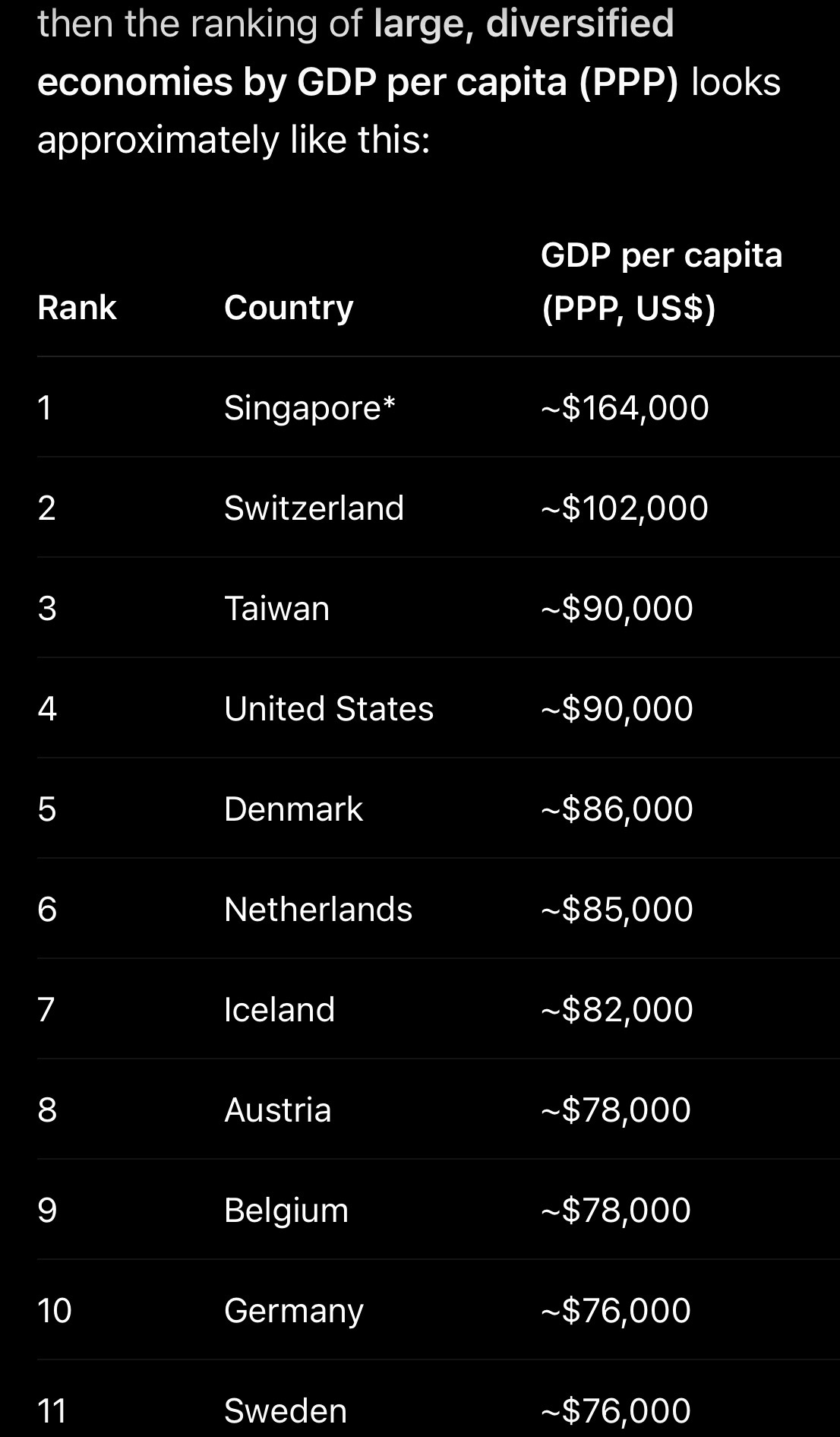
Task: Tap the ~$82,000 value for Iceland
Action: tap(617, 1010)
